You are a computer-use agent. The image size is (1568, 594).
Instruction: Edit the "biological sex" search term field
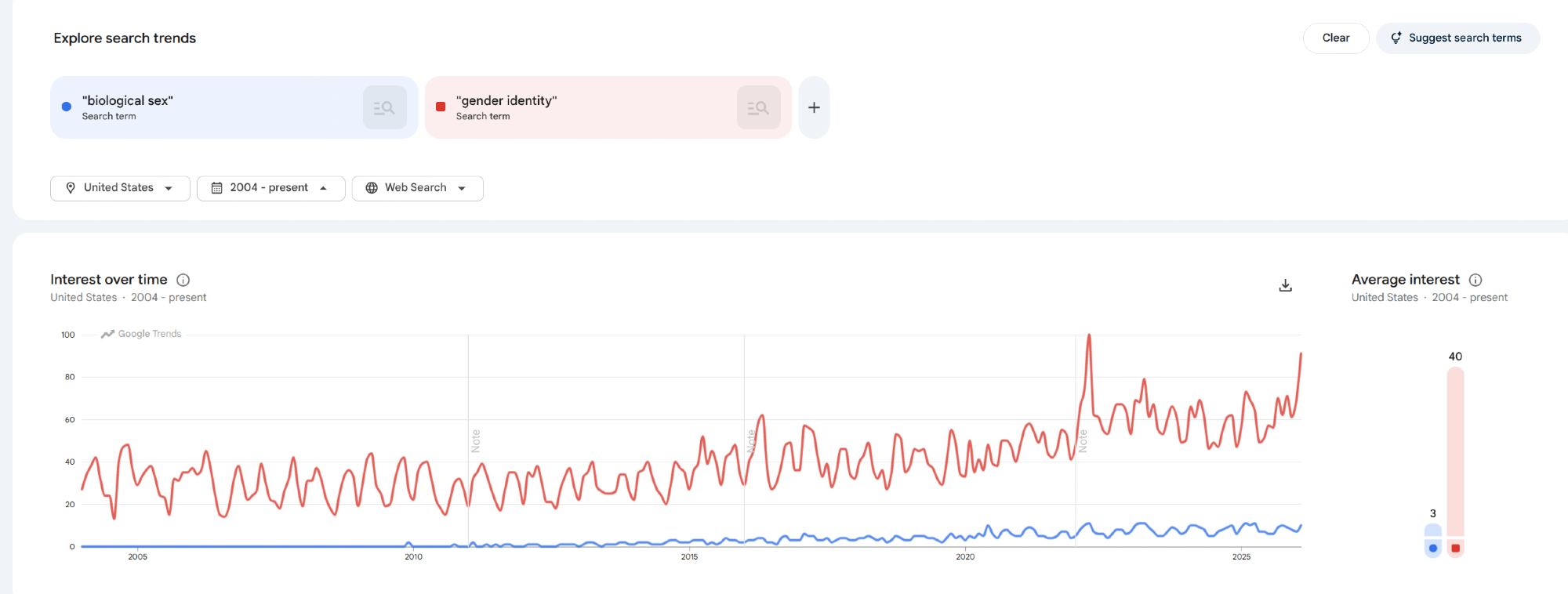point(127,101)
